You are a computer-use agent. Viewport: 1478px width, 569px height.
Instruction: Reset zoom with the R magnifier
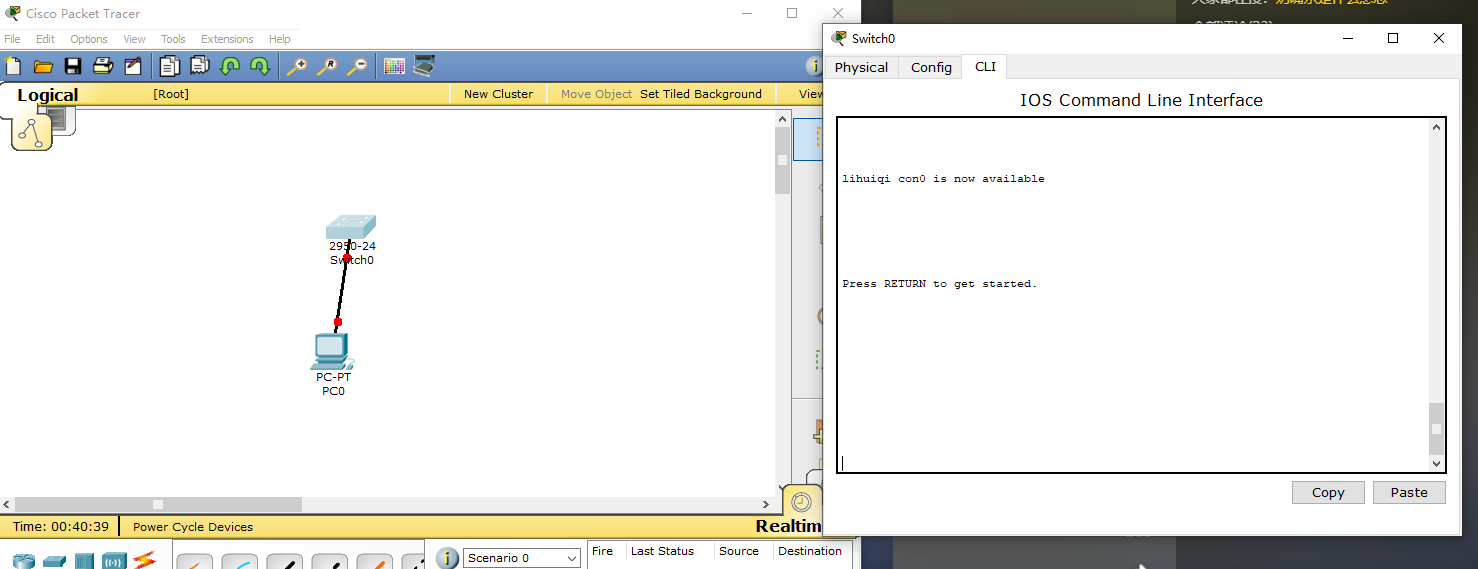[327, 67]
